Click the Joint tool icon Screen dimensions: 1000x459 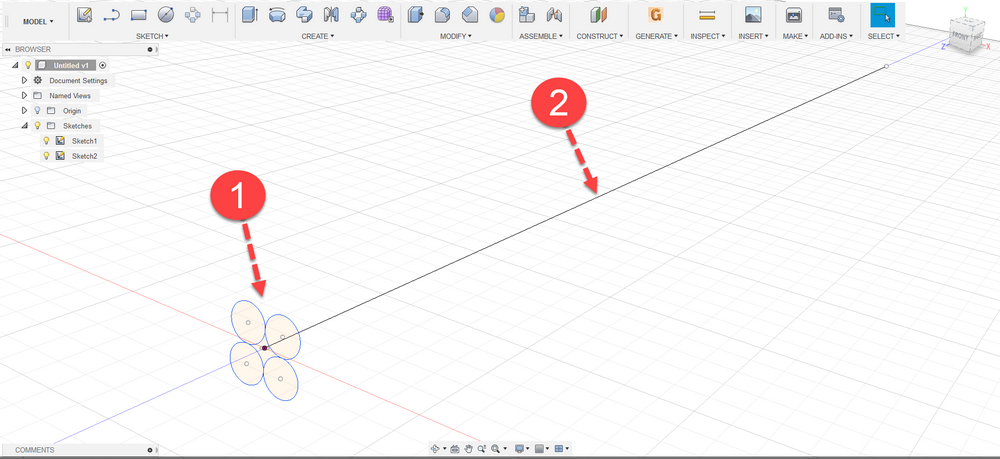(x=554, y=14)
